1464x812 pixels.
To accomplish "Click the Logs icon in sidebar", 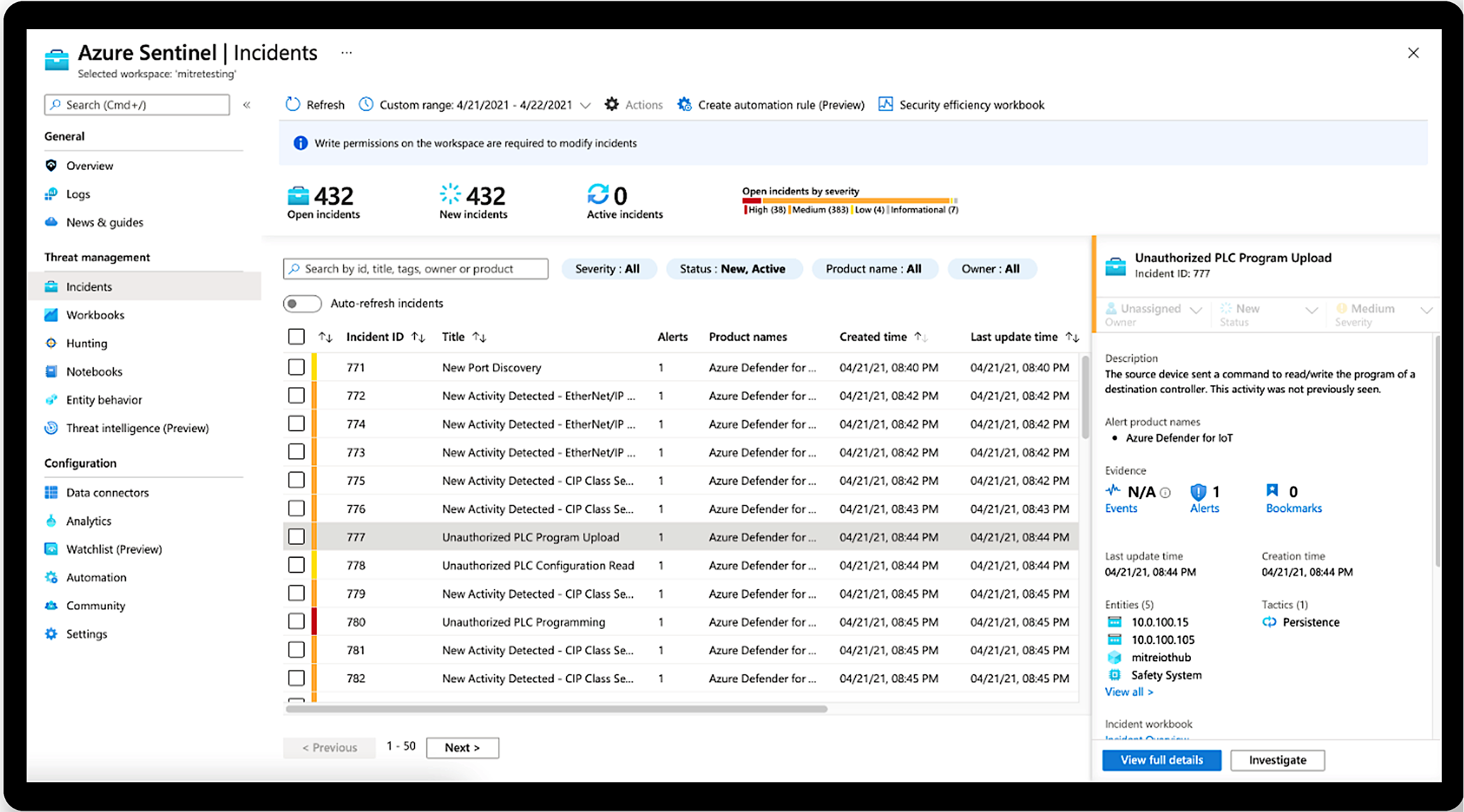I will pyautogui.click(x=51, y=194).
